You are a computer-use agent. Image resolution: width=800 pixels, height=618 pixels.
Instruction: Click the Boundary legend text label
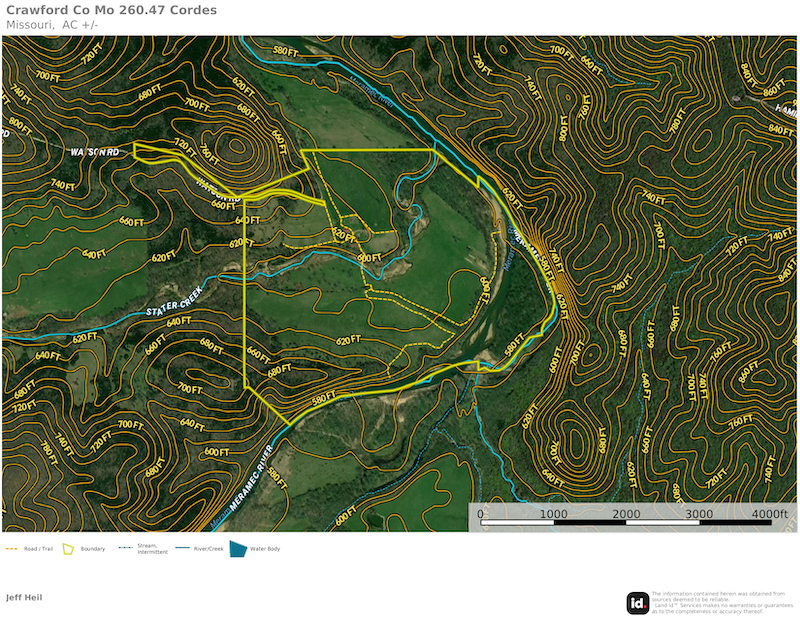[92, 549]
